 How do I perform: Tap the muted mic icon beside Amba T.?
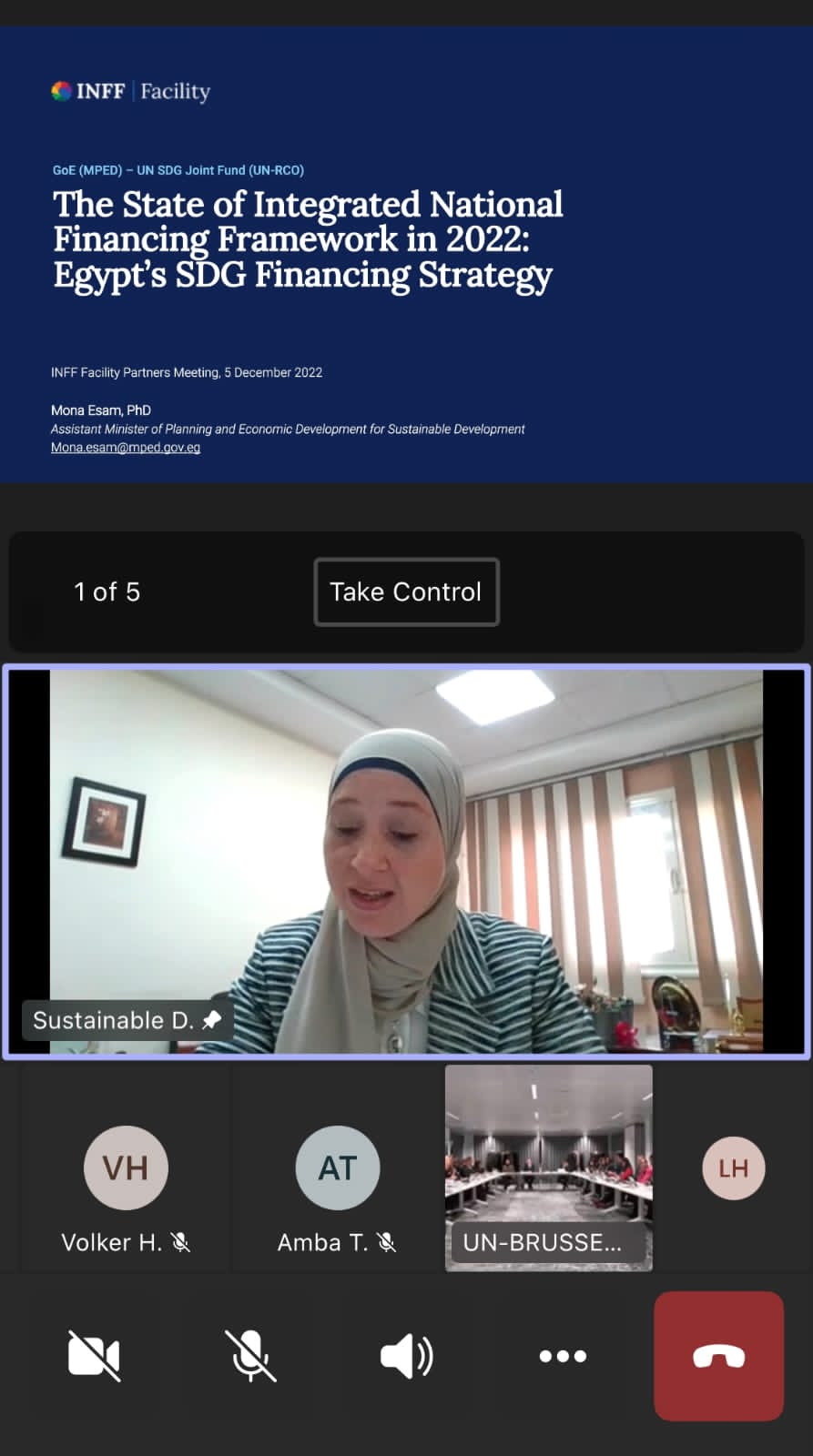coord(386,1242)
